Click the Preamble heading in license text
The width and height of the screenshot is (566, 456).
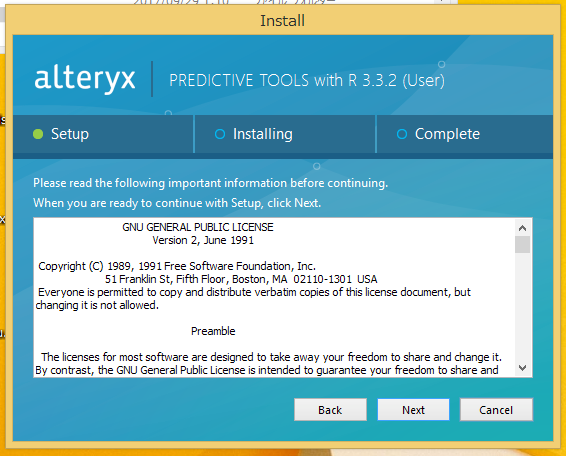coord(213,331)
